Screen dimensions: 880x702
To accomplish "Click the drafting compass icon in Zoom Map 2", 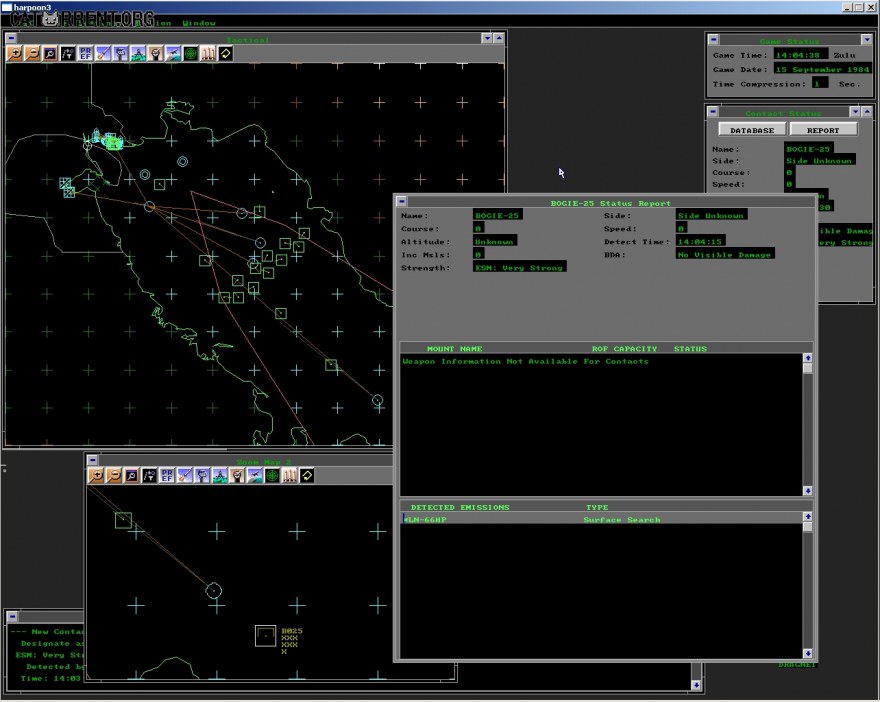I will (x=219, y=475).
